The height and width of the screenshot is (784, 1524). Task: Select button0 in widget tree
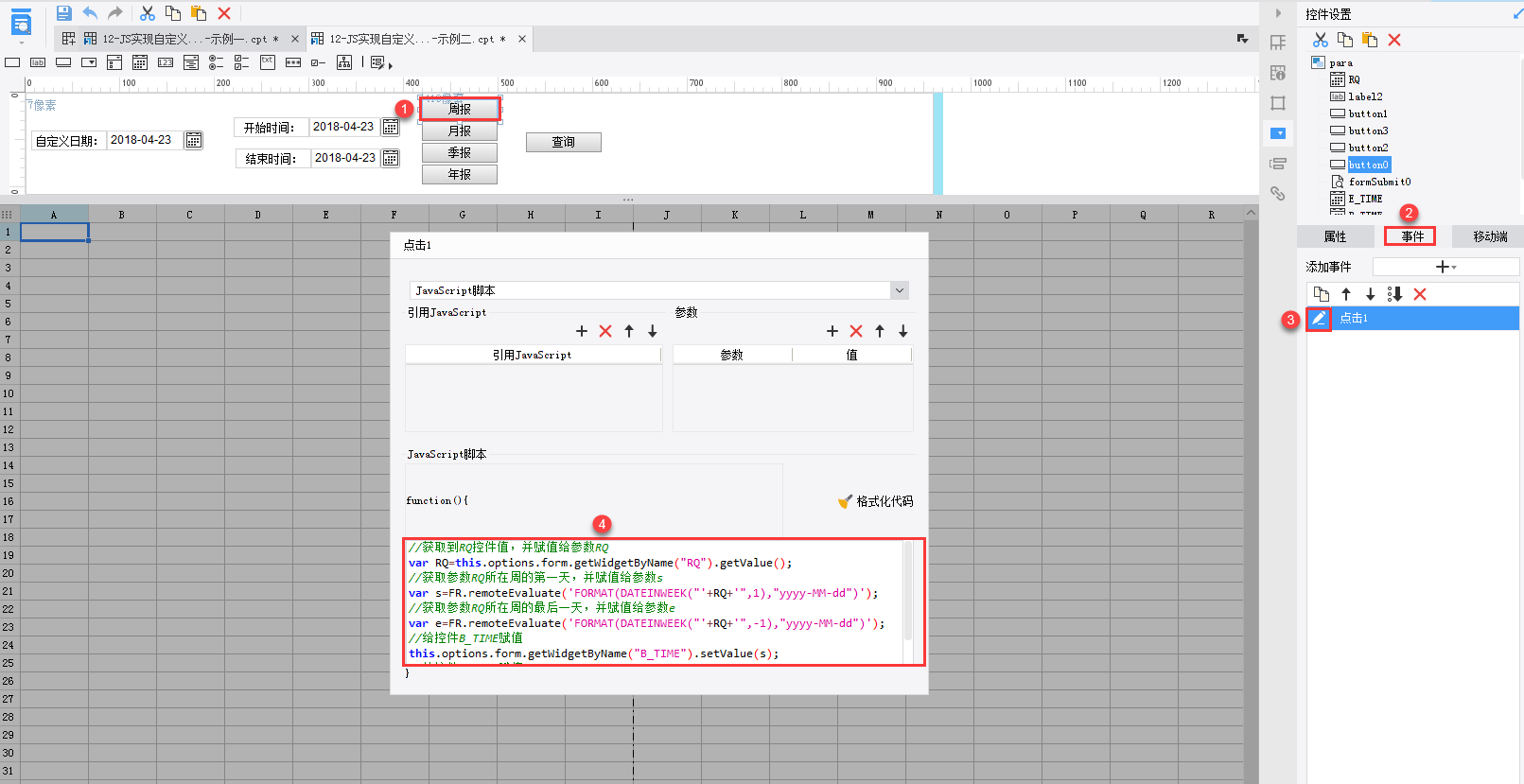pos(1368,165)
